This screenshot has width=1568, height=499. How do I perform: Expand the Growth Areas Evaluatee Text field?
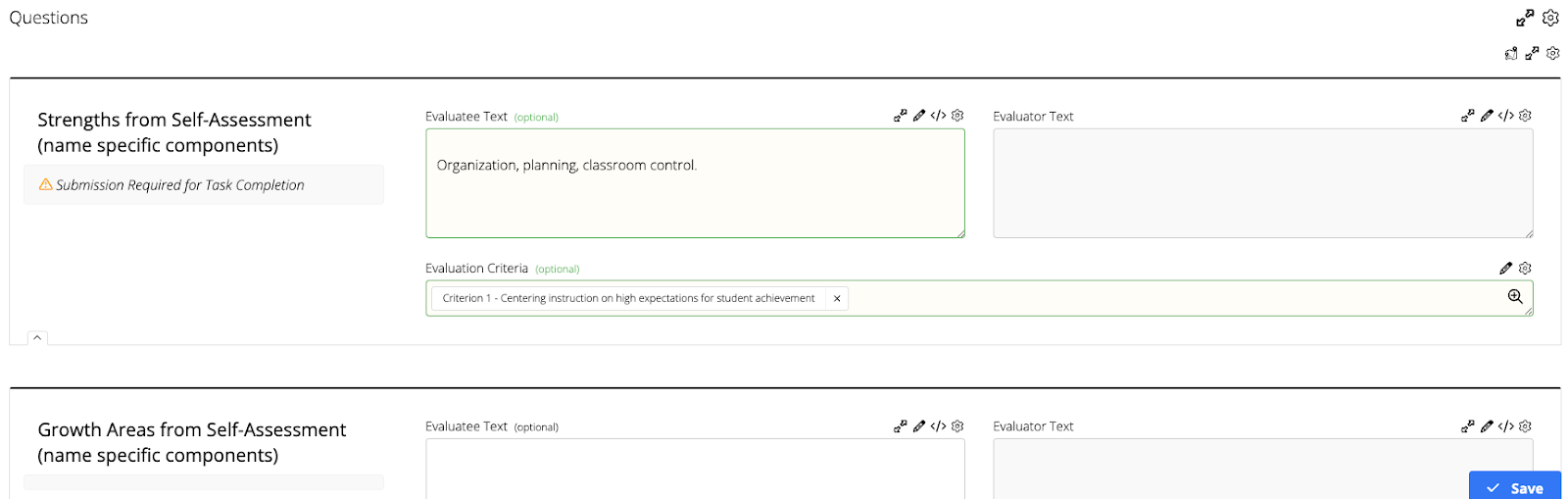[900, 426]
